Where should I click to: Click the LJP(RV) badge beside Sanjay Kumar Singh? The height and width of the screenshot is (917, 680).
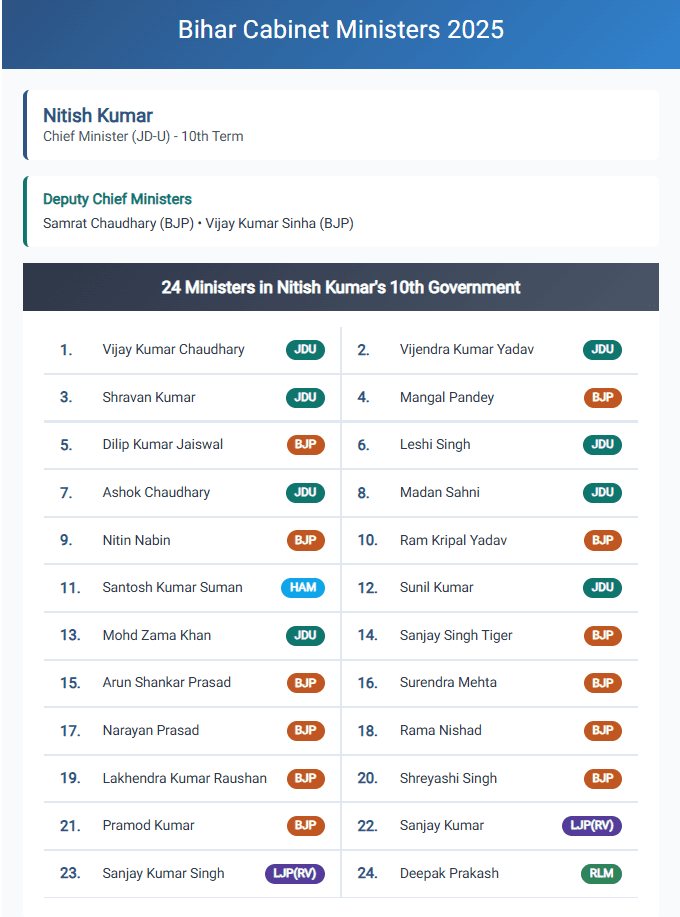point(295,873)
